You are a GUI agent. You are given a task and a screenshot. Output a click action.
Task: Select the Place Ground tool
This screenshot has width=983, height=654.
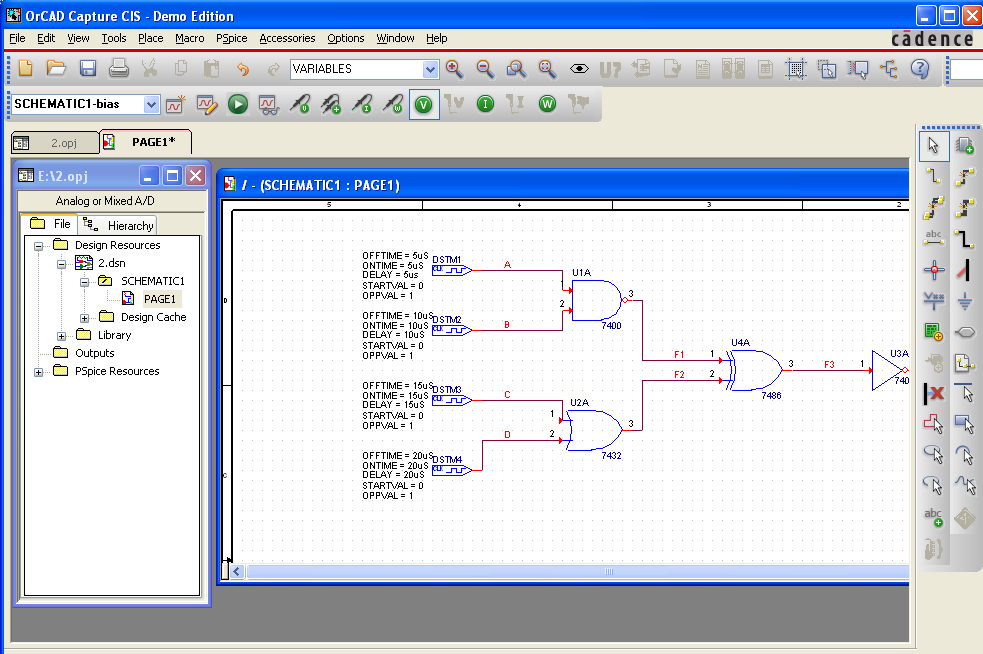pos(965,300)
